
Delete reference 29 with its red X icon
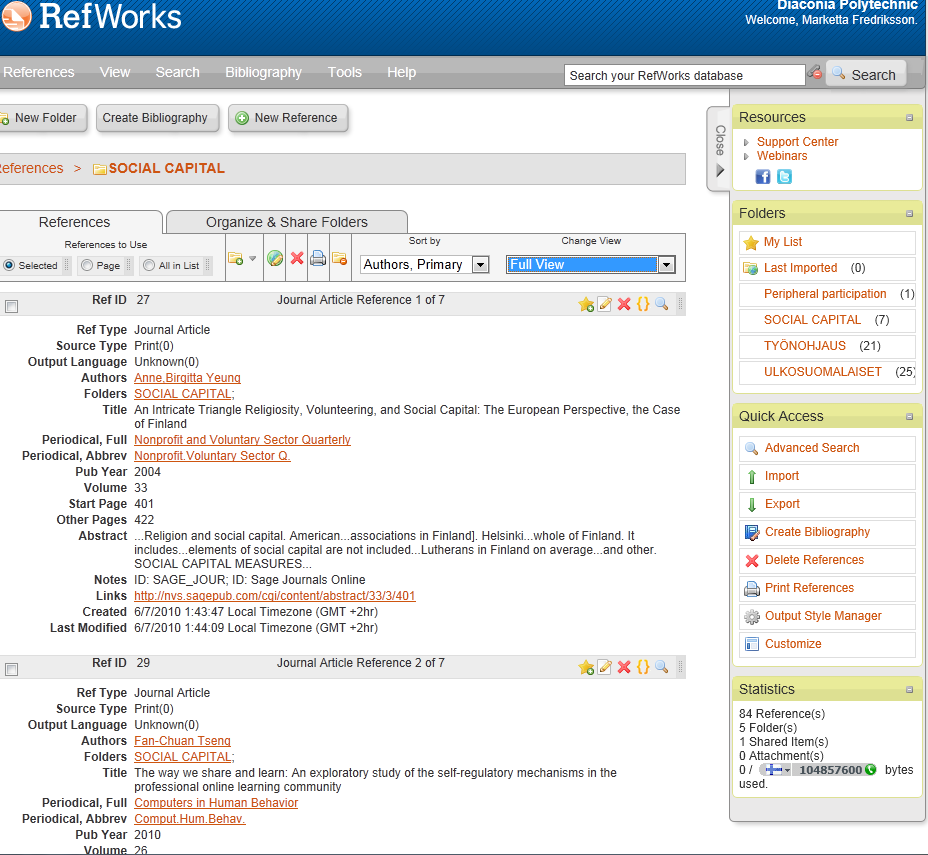click(624, 667)
